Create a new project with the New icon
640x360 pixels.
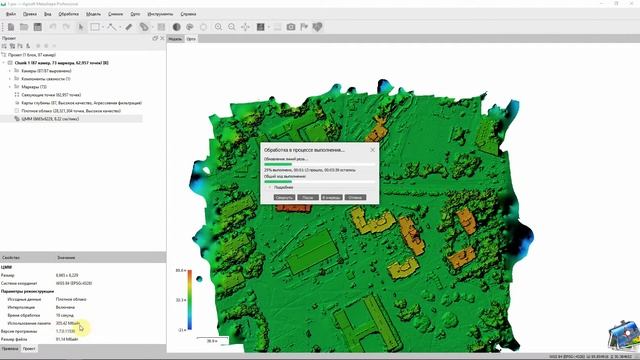click(11, 27)
